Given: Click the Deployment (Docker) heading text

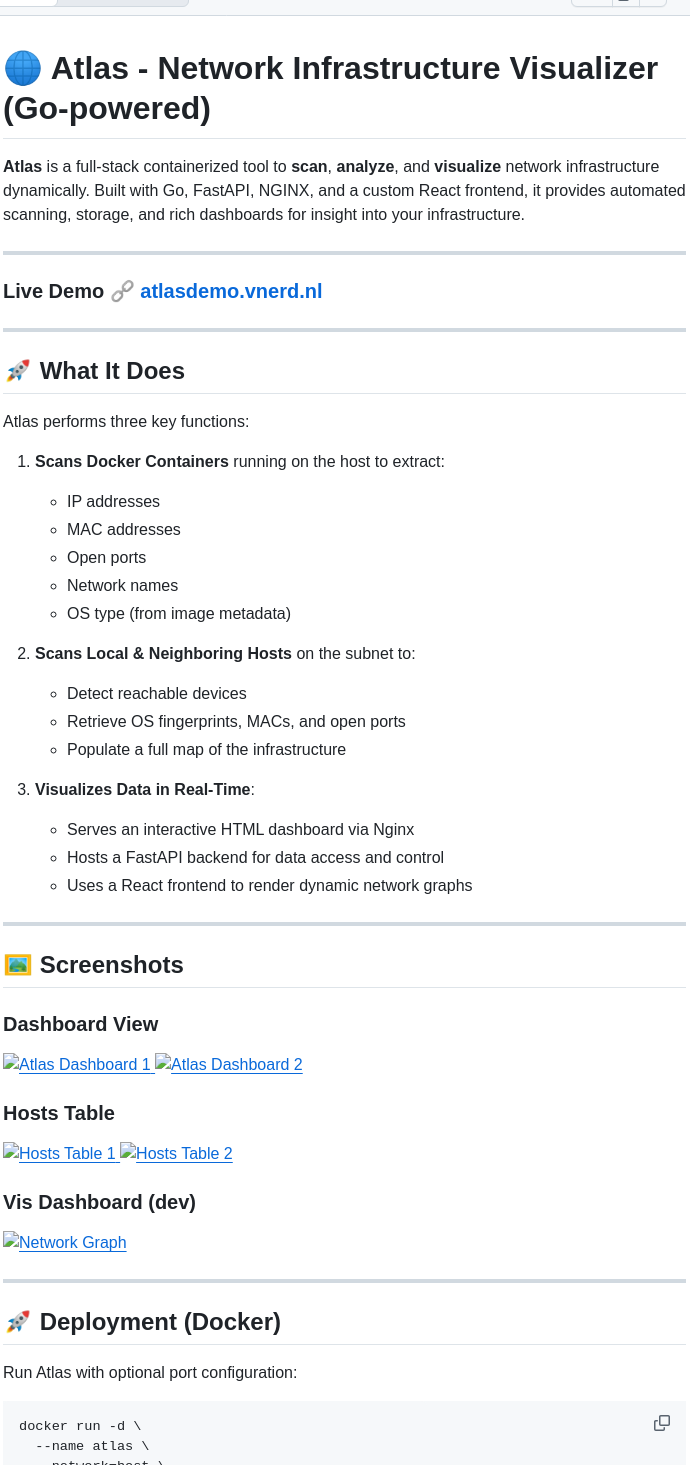Looking at the screenshot, I should 160,1322.
